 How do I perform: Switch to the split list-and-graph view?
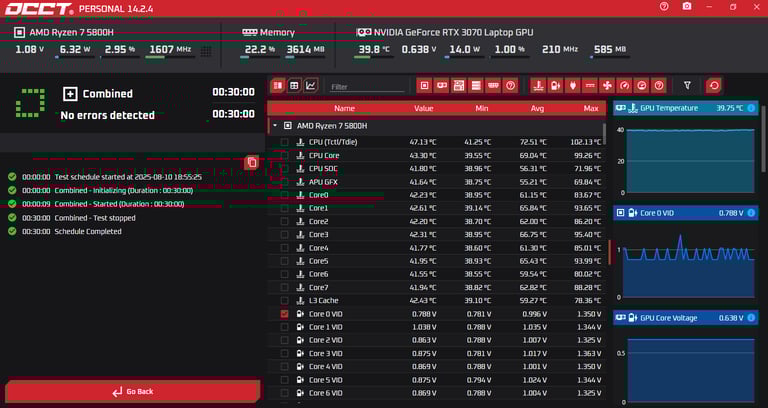coord(278,86)
